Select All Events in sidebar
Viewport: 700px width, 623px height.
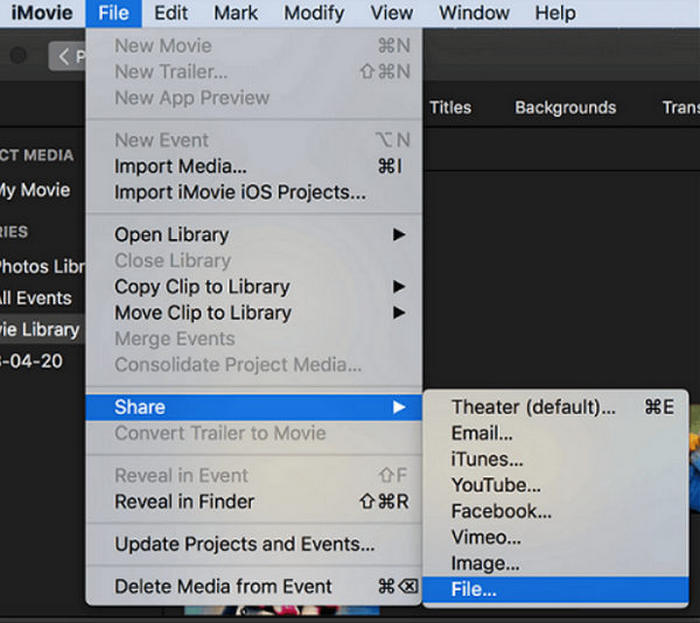[36, 298]
